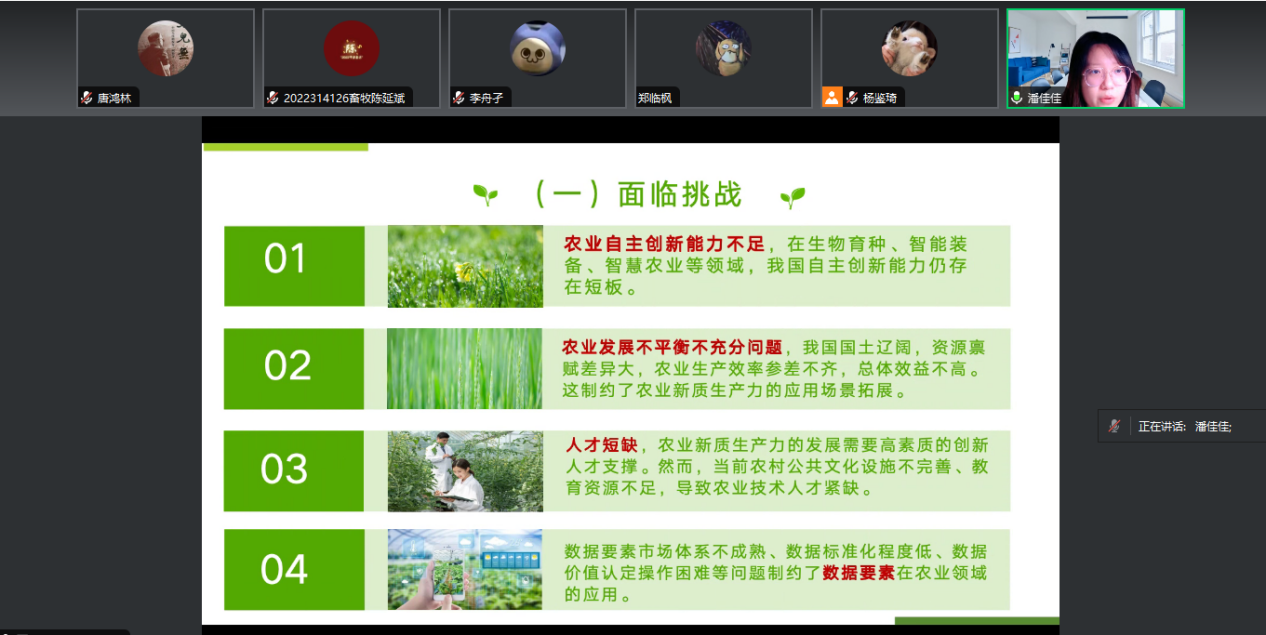
Task: Click orange host icon on 杨鉴琦's tile
Action: click(832, 97)
